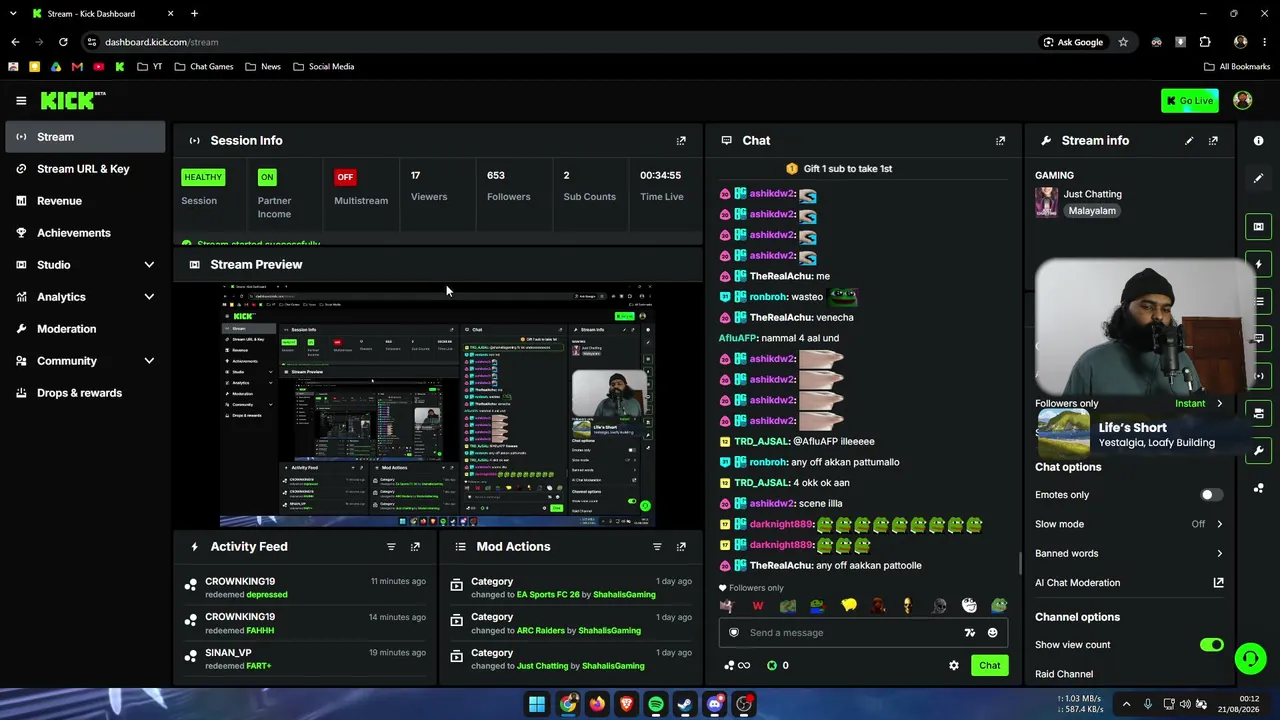This screenshot has width=1280, height=720.
Task: Open chat settings with the gear icon
Action: 954,666
